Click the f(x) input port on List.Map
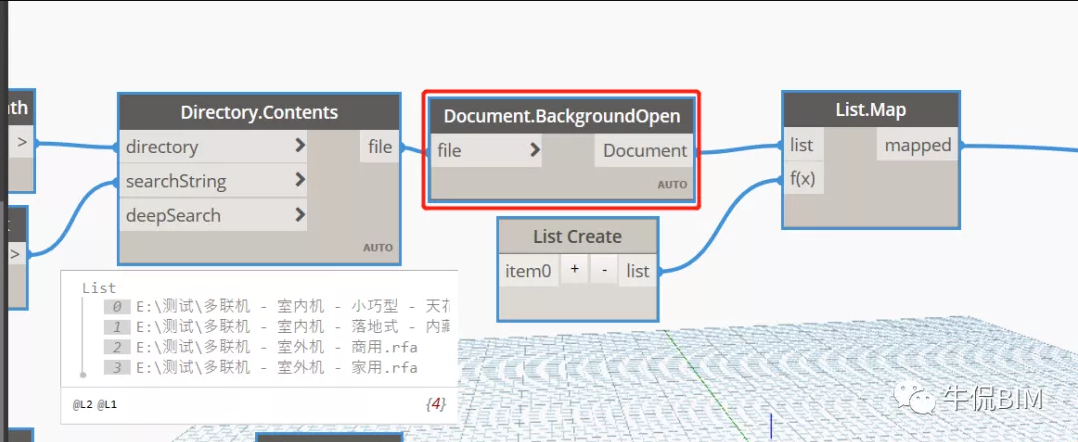Viewport: 1078px width, 442px height. (802, 179)
